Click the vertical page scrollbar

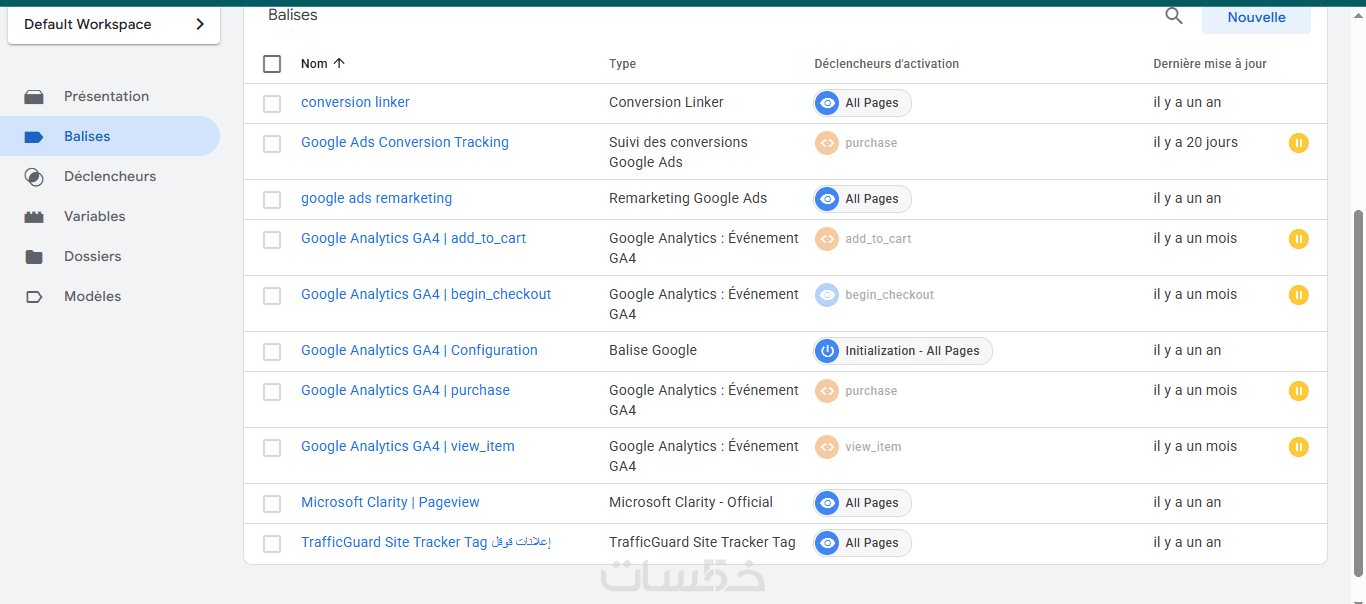click(x=1358, y=390)
